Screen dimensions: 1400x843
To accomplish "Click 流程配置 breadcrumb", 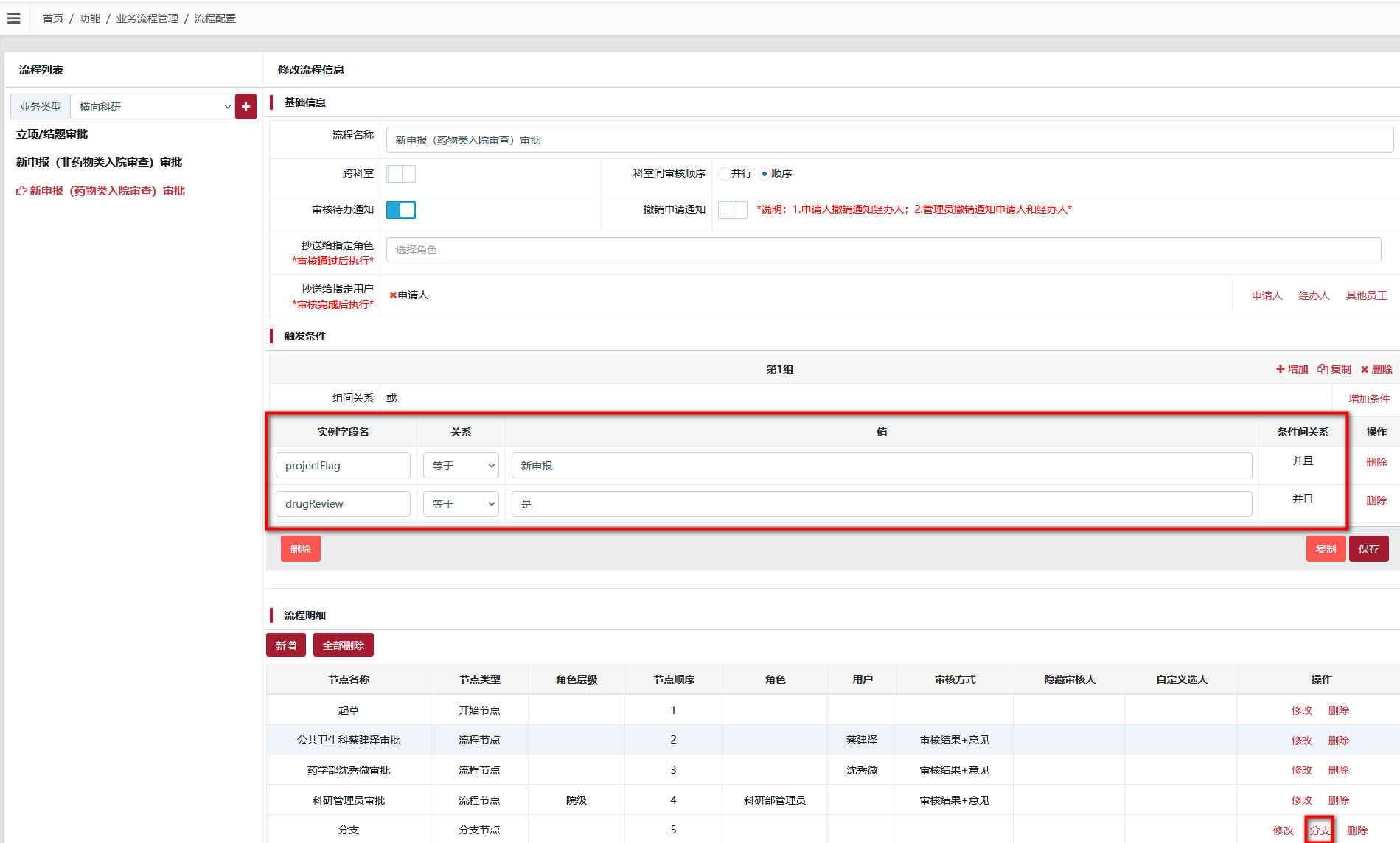I will (x=215, y=18).
